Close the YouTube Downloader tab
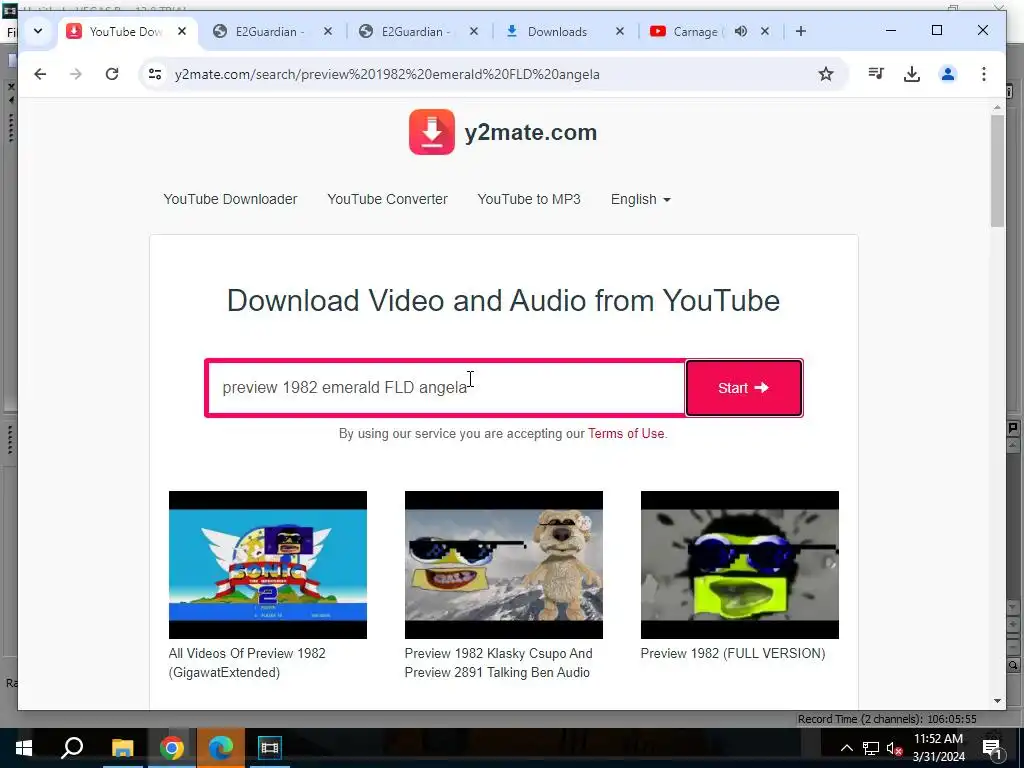This screenshot has height=768, width=1024. point(182,31)
